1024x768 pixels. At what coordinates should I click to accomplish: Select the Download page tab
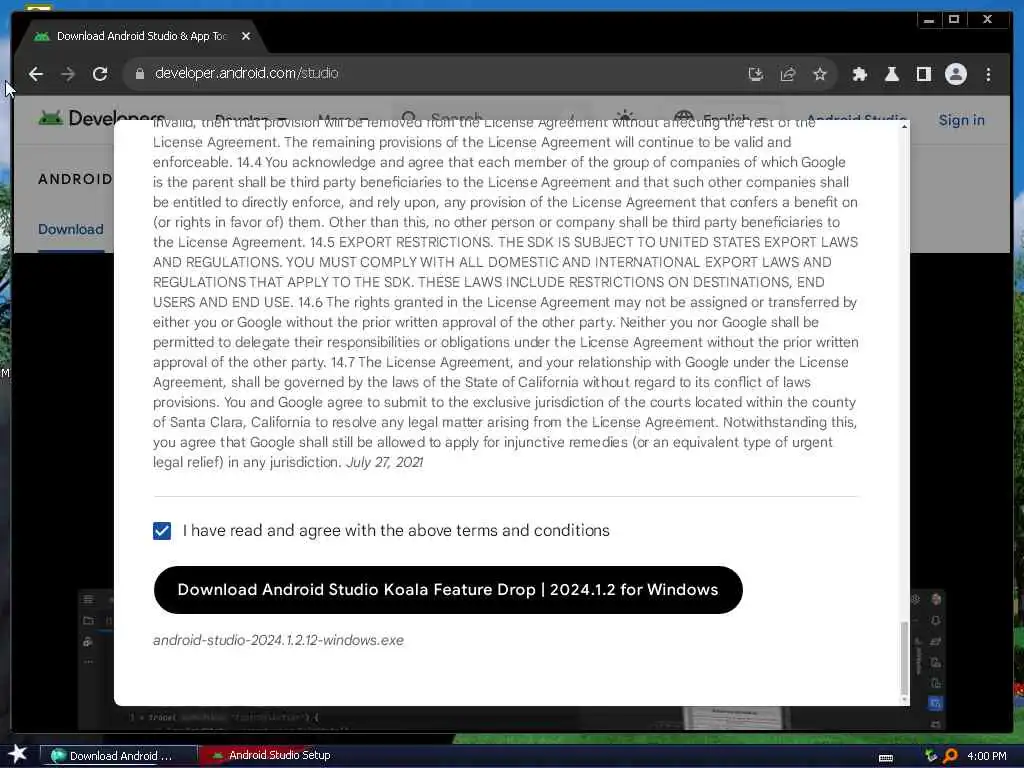click(x=71, y=229)
